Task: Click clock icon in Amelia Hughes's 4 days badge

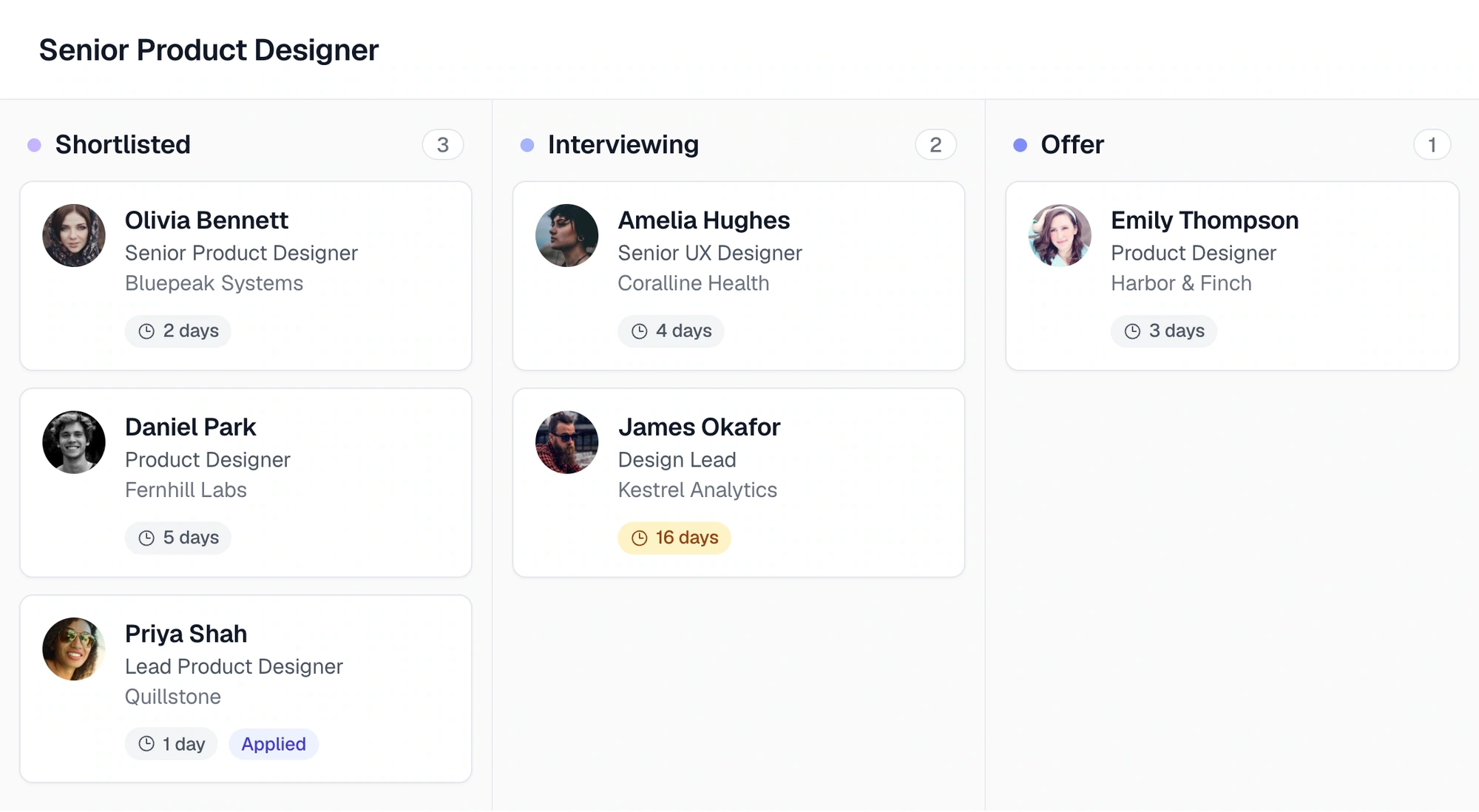Action: [x=640, y=331]
